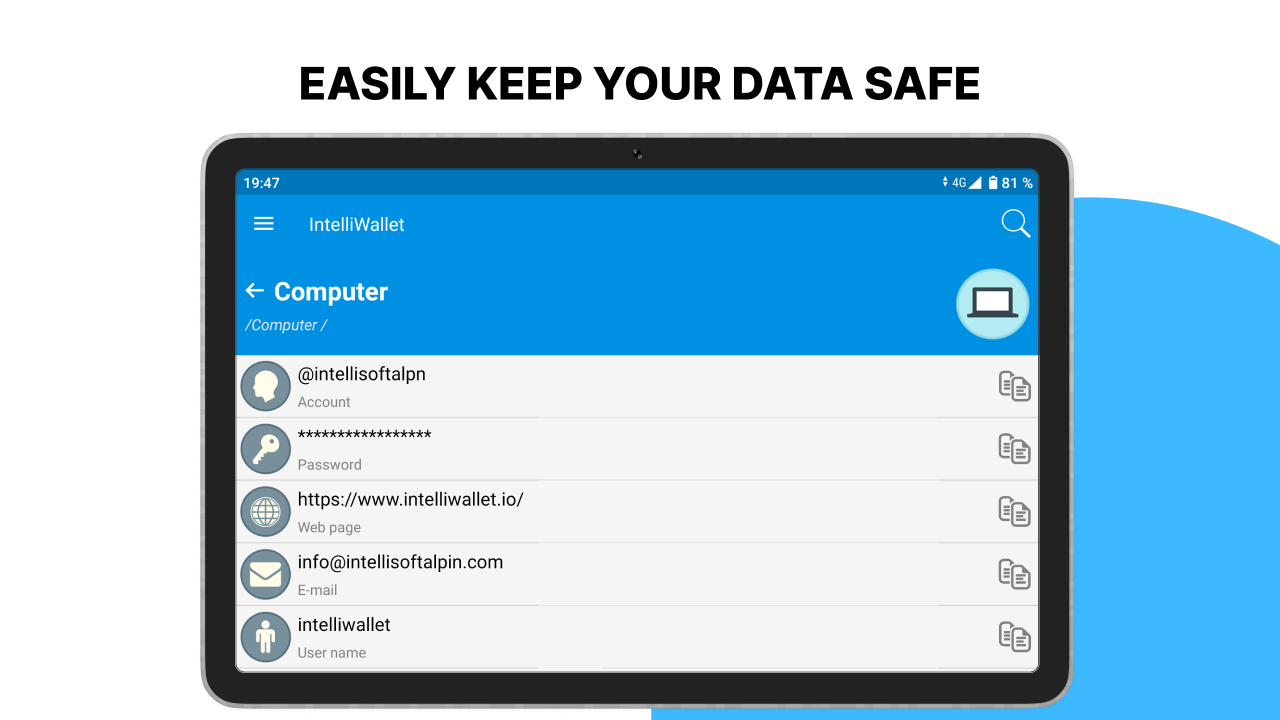Tap the globe Web page icon
This screenshot has height=720, width=1280.
tap(265, 512)
